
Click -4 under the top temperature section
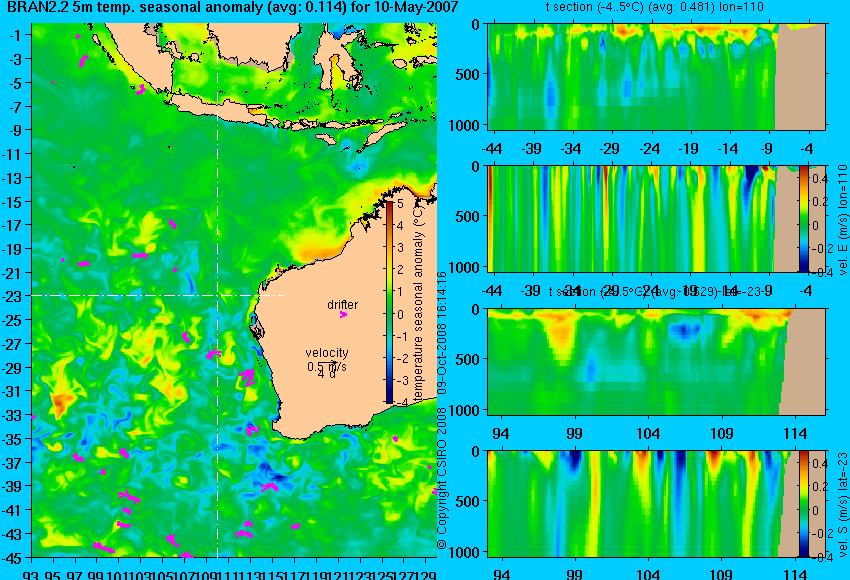point(807,149)
